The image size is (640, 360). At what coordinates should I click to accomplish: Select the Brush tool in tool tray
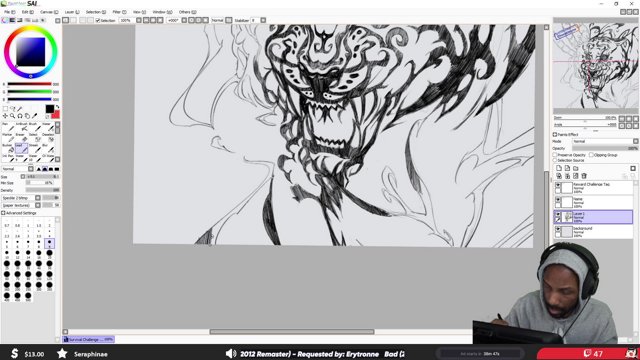[34, 128]
